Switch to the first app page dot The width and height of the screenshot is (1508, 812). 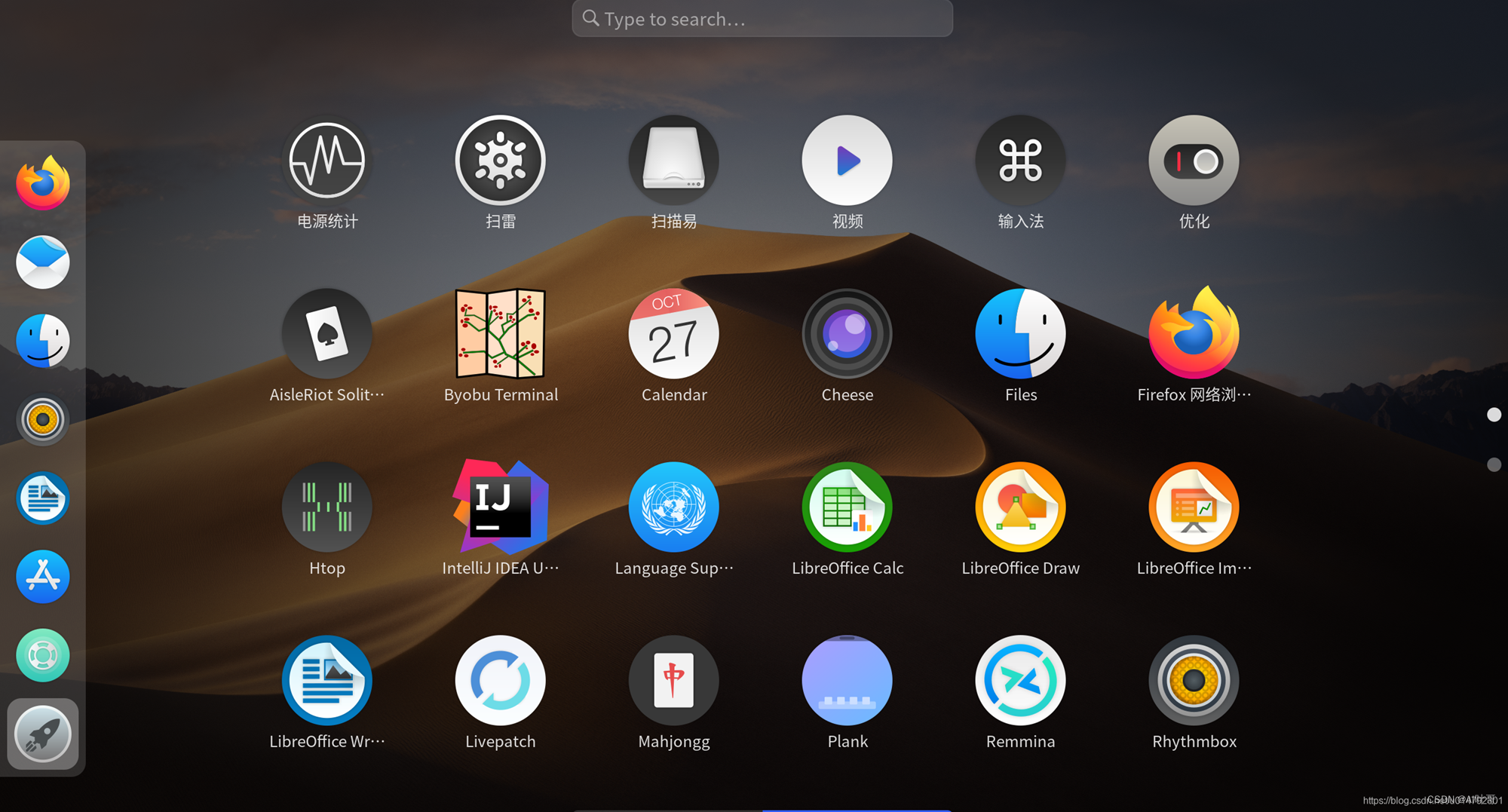click(x=1494, y=415)
